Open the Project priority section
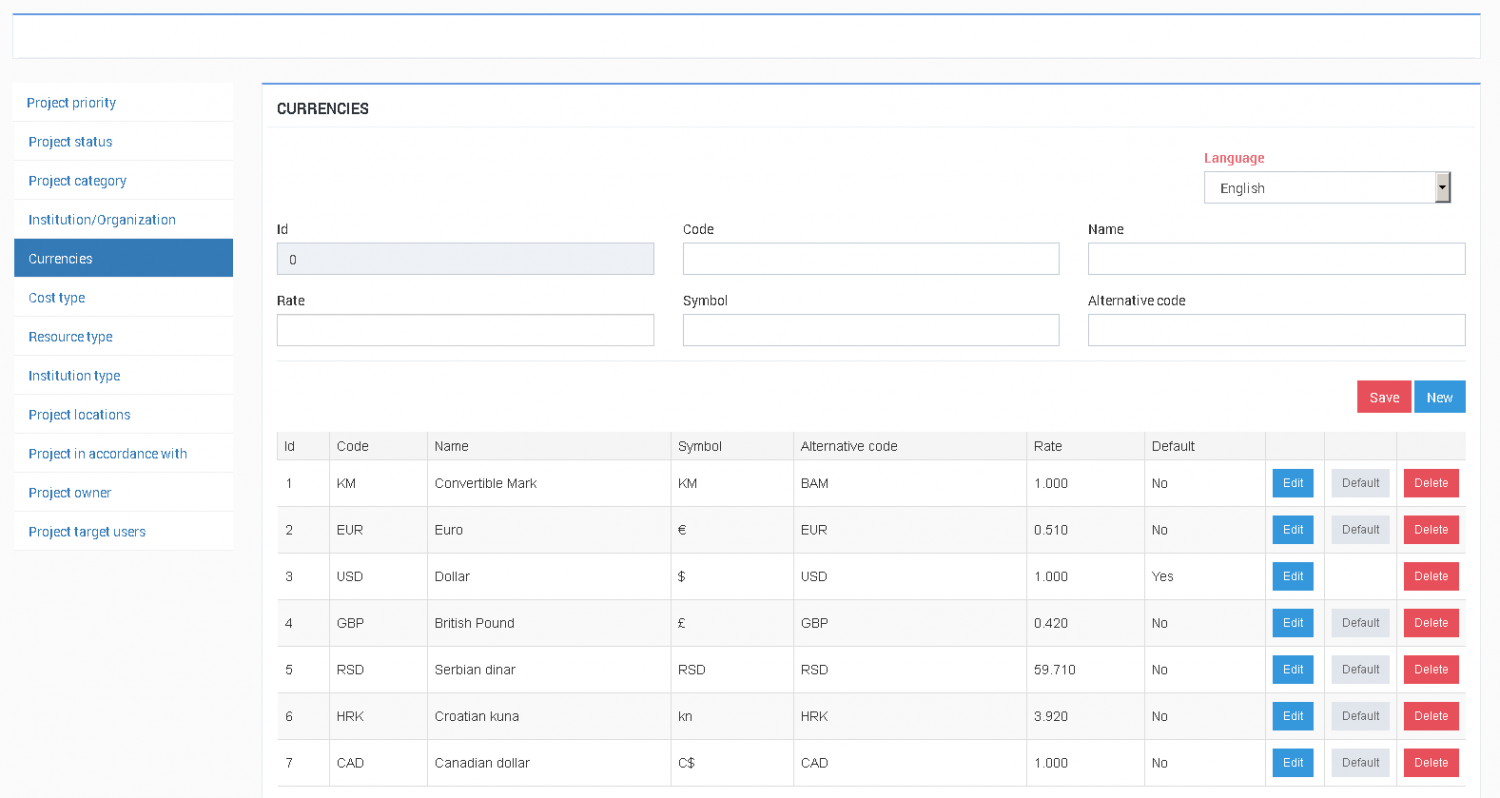The image size is (1500, 798). [71, 102]
